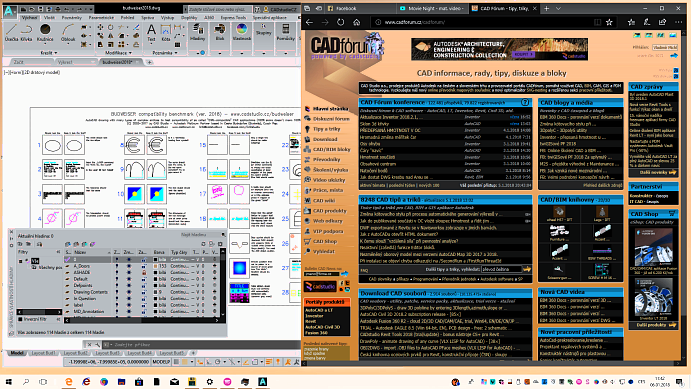Open the Download link on CADfórum
Image resolution: width=691 pixels, height=389 pixels.
tap(325, 139)
